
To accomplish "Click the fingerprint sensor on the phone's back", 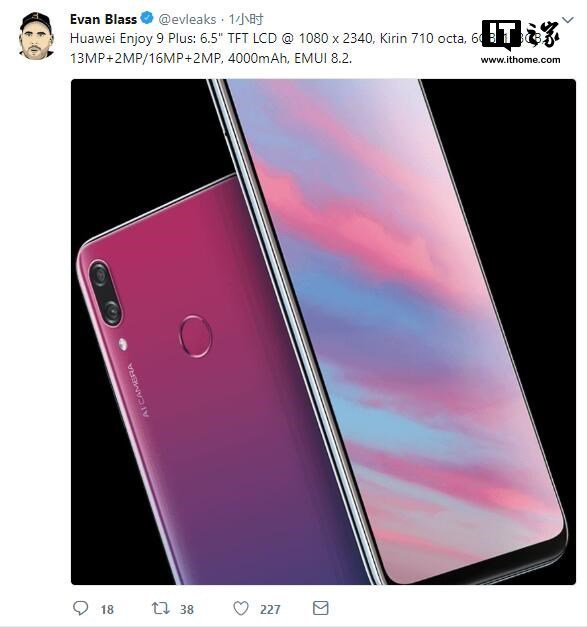I will [195, 336].
